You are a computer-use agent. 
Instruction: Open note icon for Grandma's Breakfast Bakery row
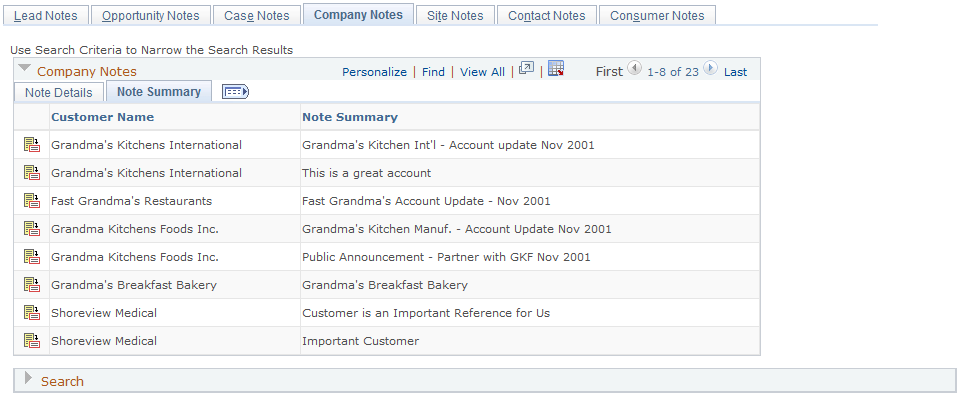(x=32, y=285)
